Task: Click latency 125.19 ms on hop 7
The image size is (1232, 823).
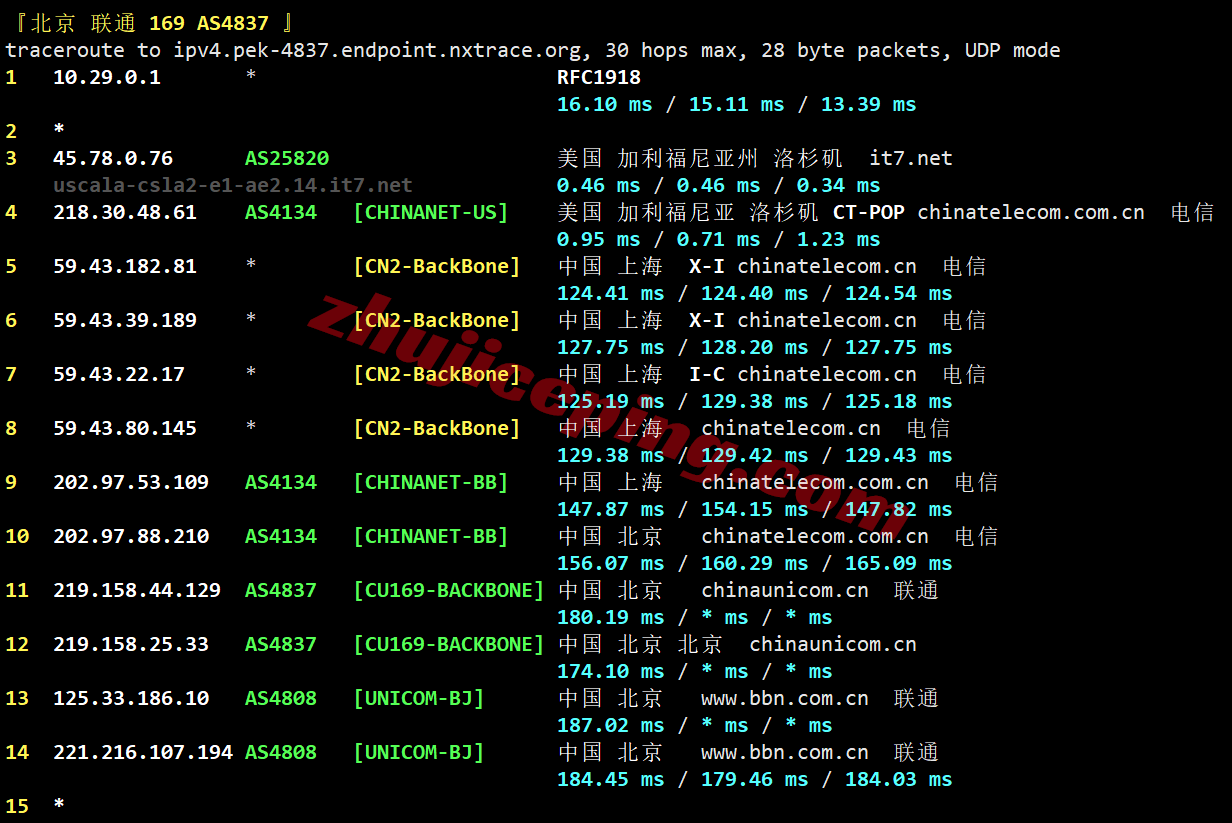Action: coord(611,401)
